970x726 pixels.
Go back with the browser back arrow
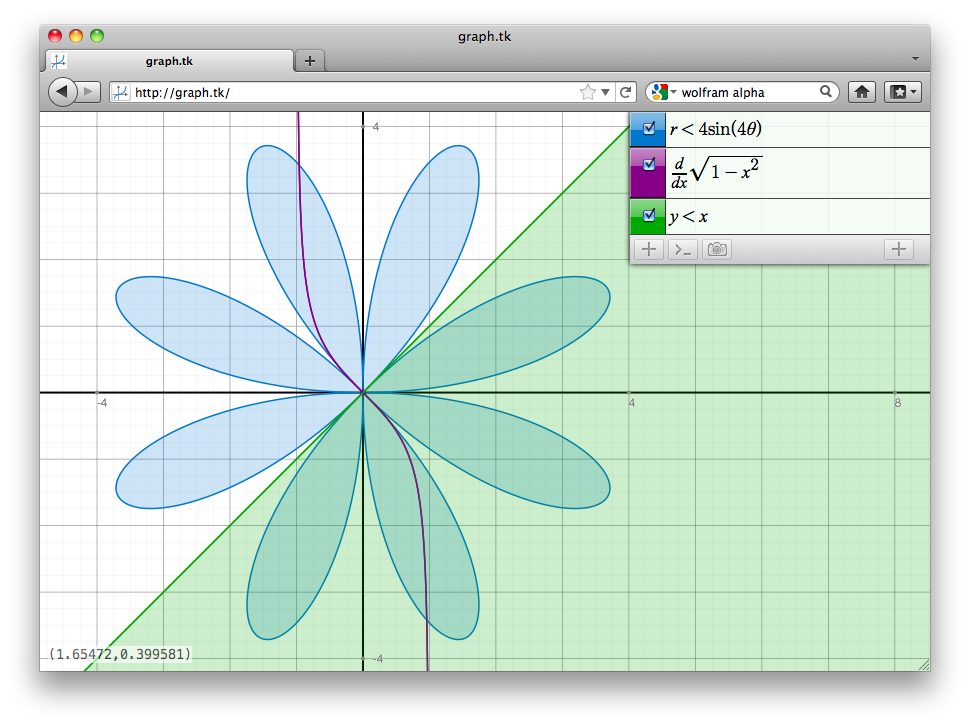point(62,92)
